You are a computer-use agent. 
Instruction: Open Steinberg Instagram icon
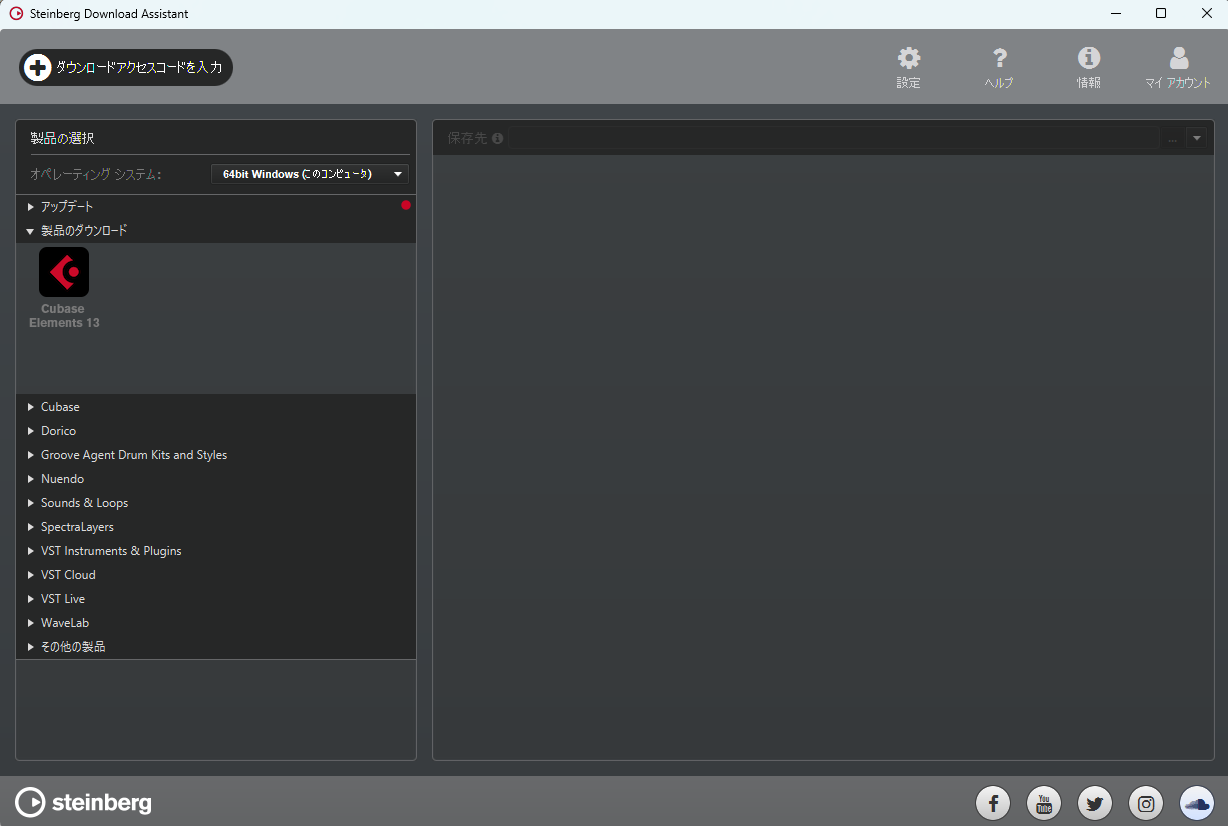tap(1146, 802)
